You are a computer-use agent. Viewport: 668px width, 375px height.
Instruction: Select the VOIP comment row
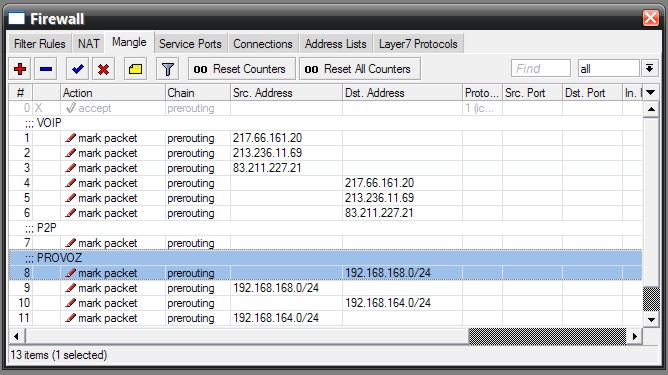coord(325,123)
